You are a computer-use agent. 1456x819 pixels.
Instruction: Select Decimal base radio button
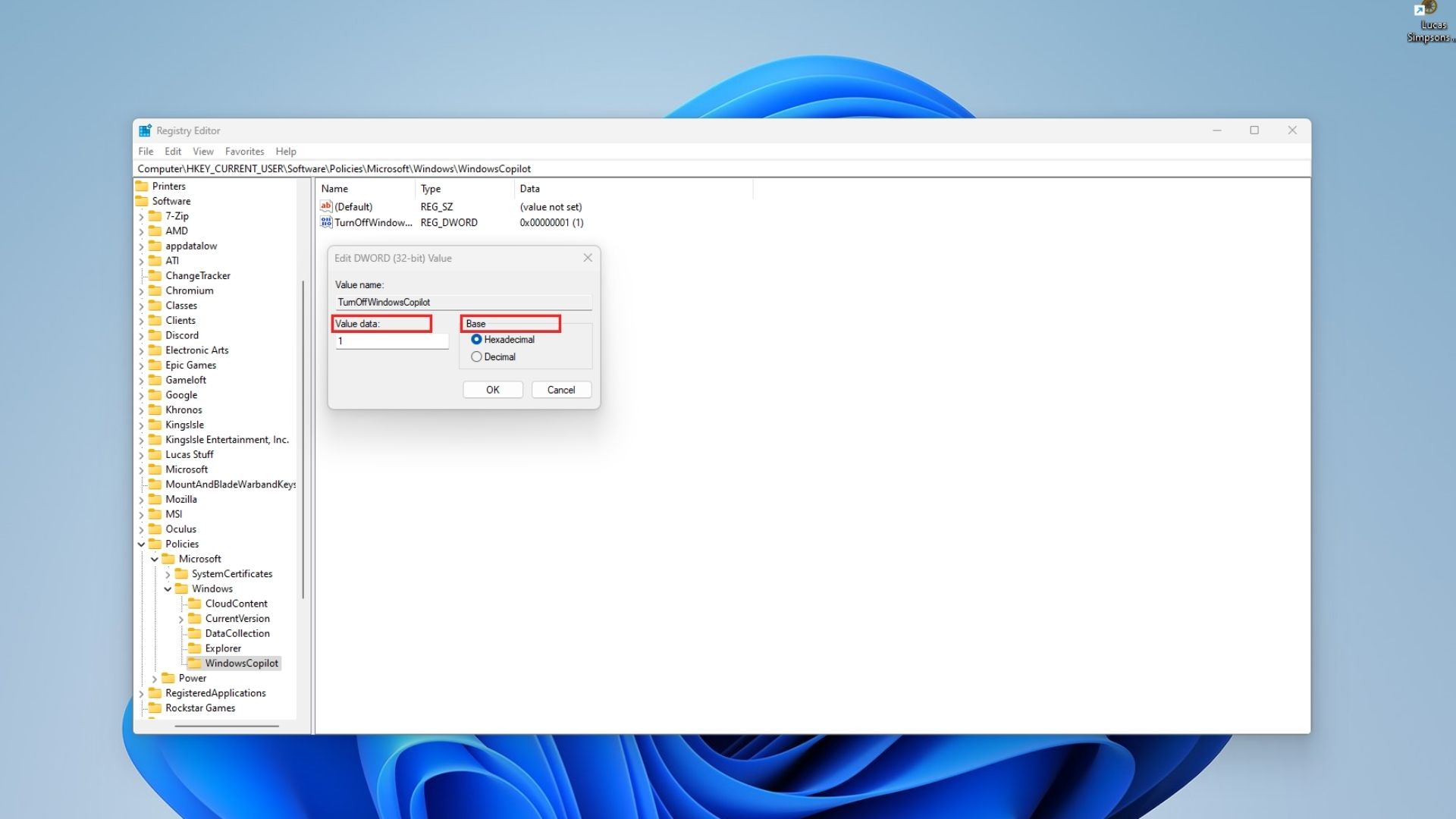click(x=477, y=356)
